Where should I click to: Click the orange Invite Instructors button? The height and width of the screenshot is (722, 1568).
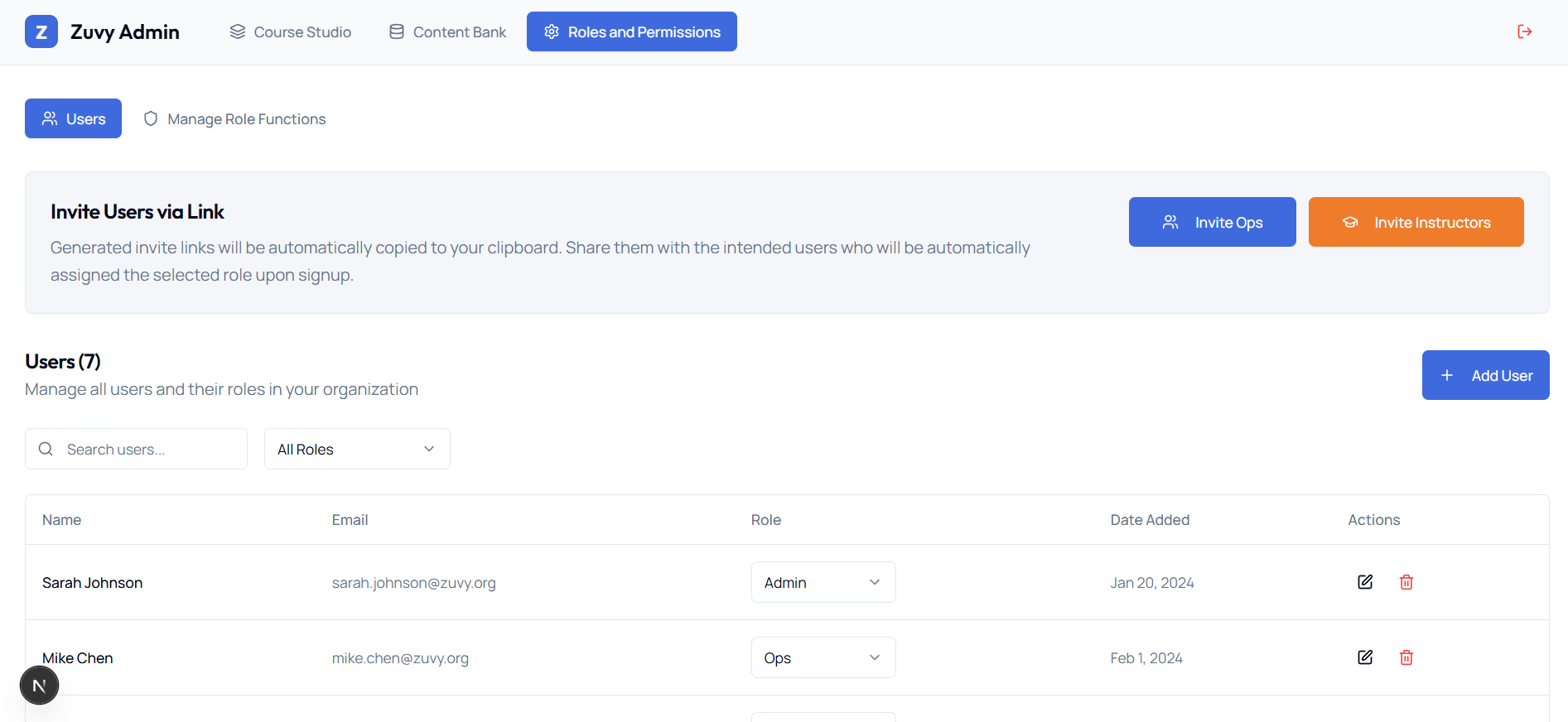pyautogui.click(x=1416, y=222)
